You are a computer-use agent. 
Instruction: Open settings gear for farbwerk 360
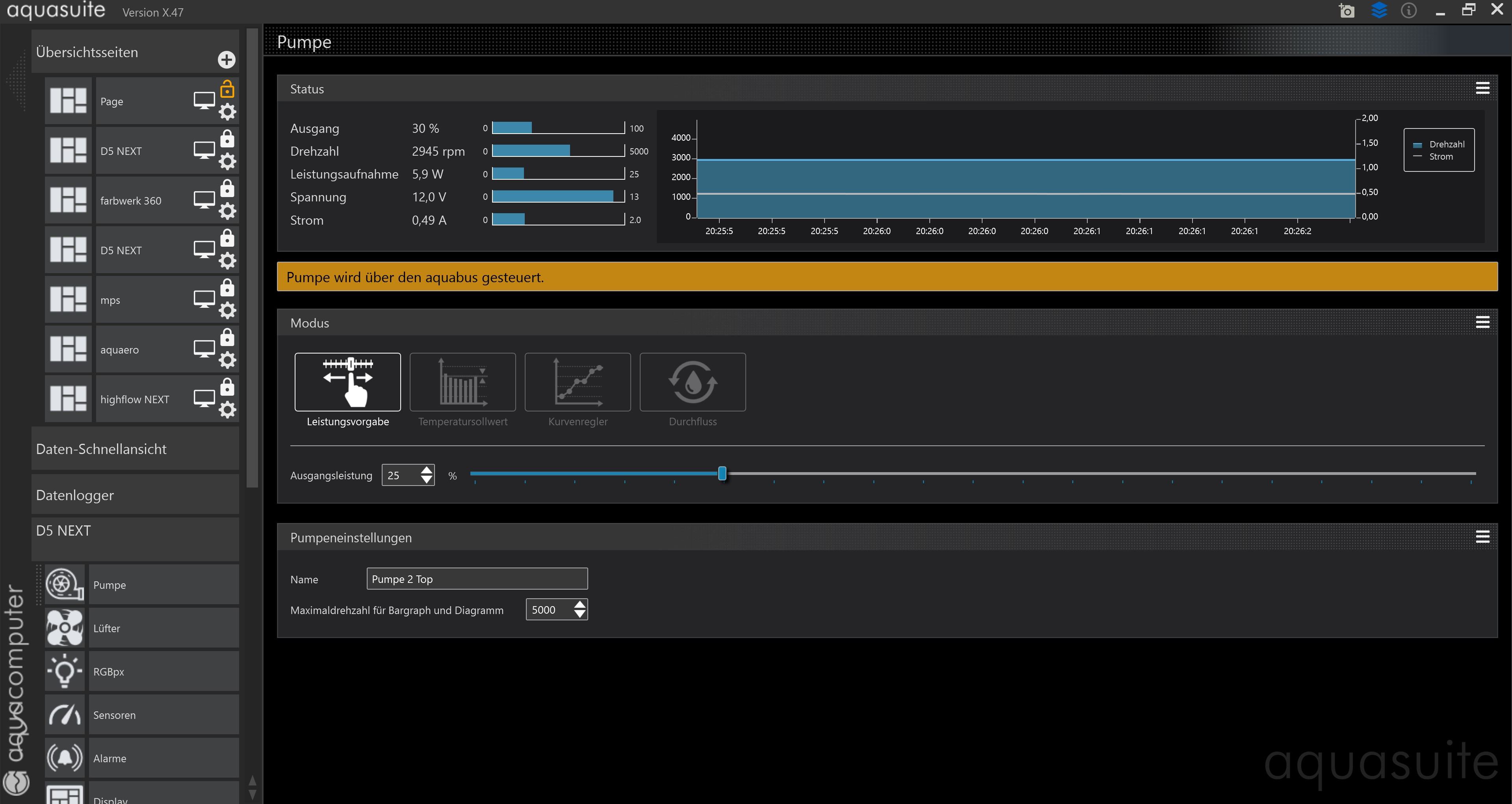(x=227, y=211)
